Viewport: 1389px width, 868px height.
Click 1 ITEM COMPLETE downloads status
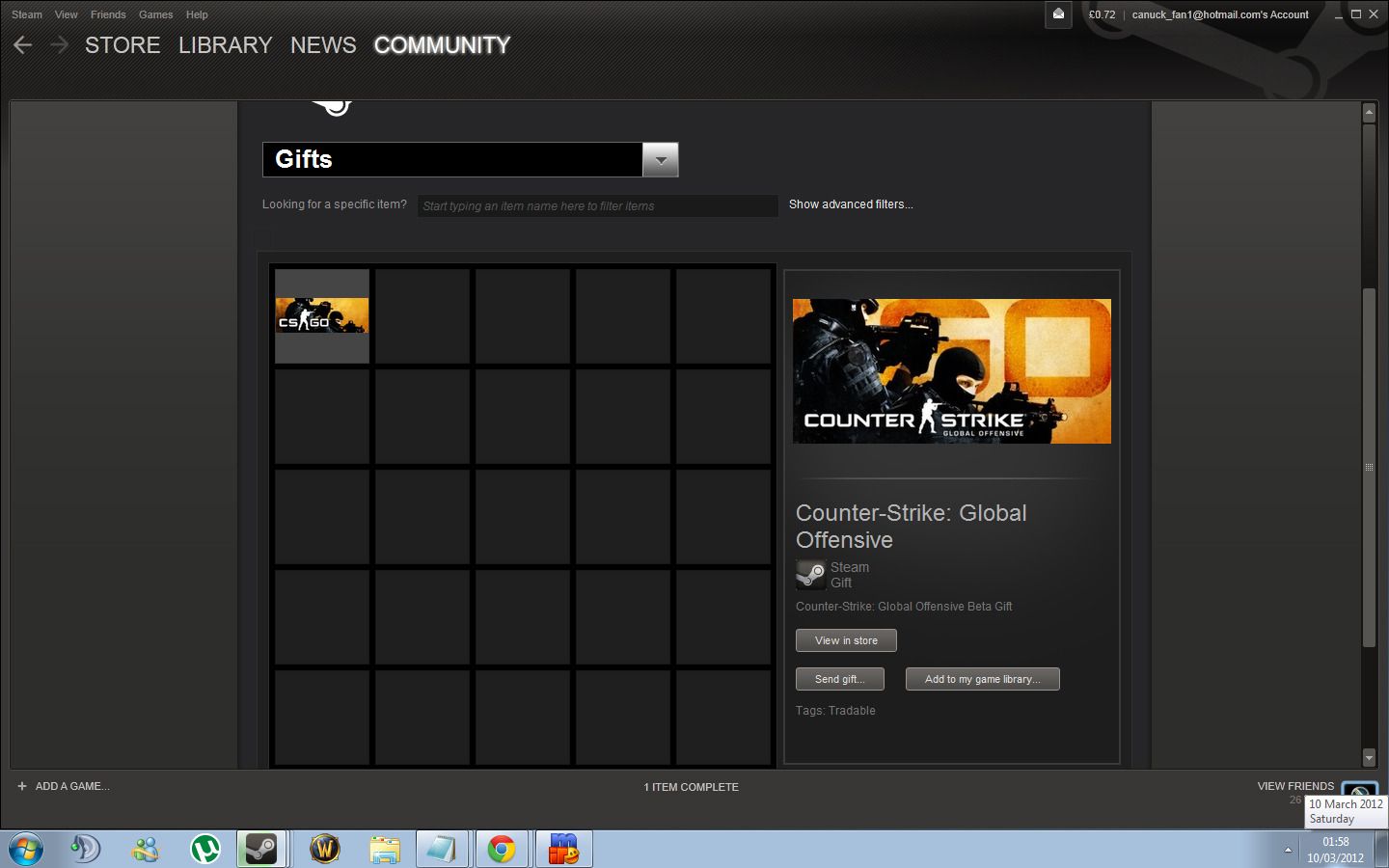[691, 787]
